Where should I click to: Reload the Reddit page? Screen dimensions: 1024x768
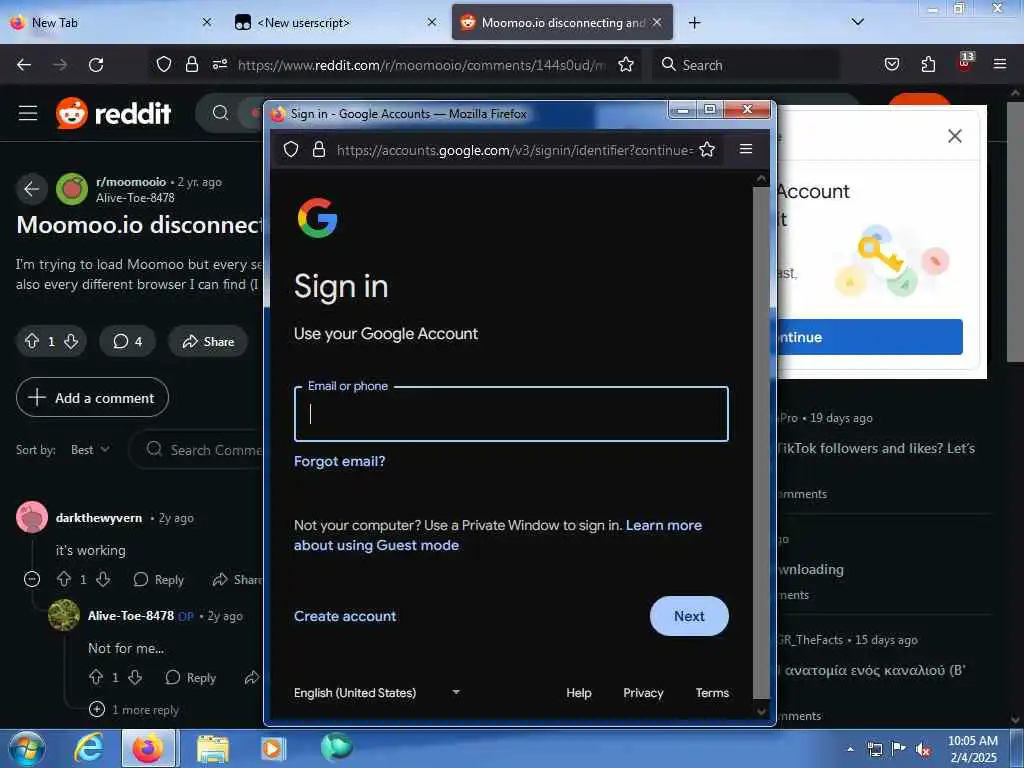coord(96,65)
